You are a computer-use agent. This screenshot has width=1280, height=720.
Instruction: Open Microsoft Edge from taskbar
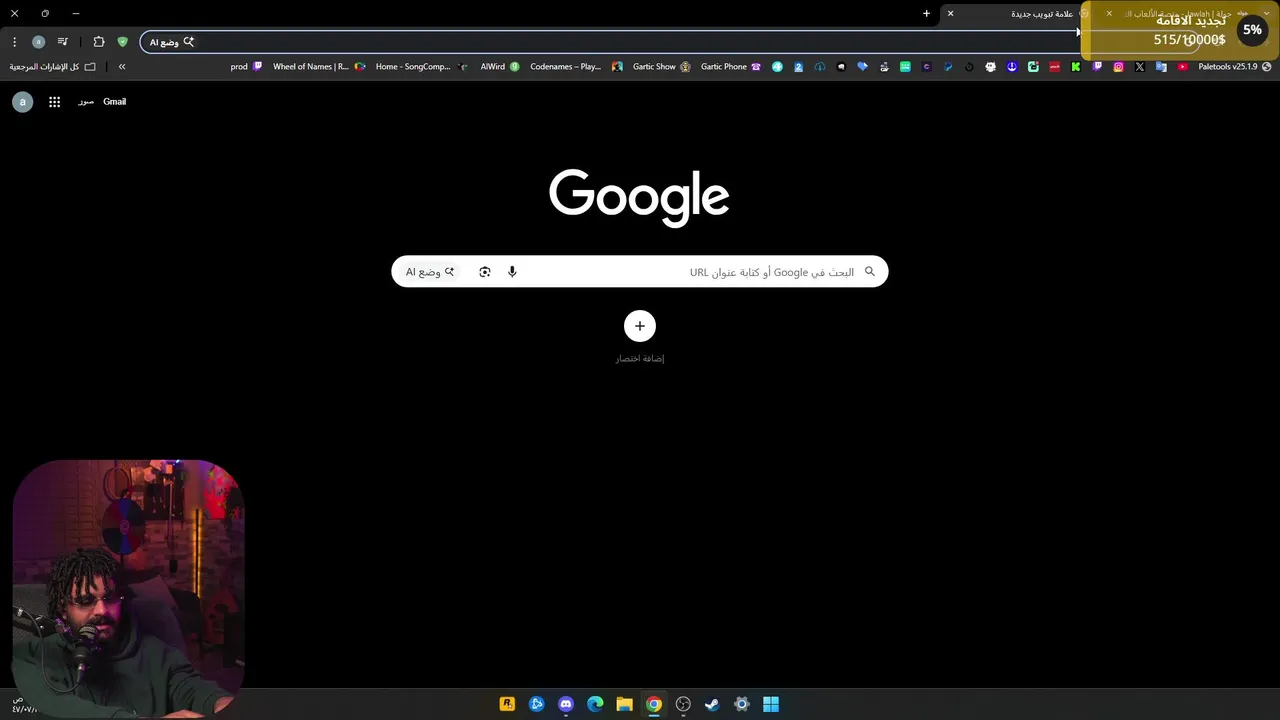click(595, 704)
